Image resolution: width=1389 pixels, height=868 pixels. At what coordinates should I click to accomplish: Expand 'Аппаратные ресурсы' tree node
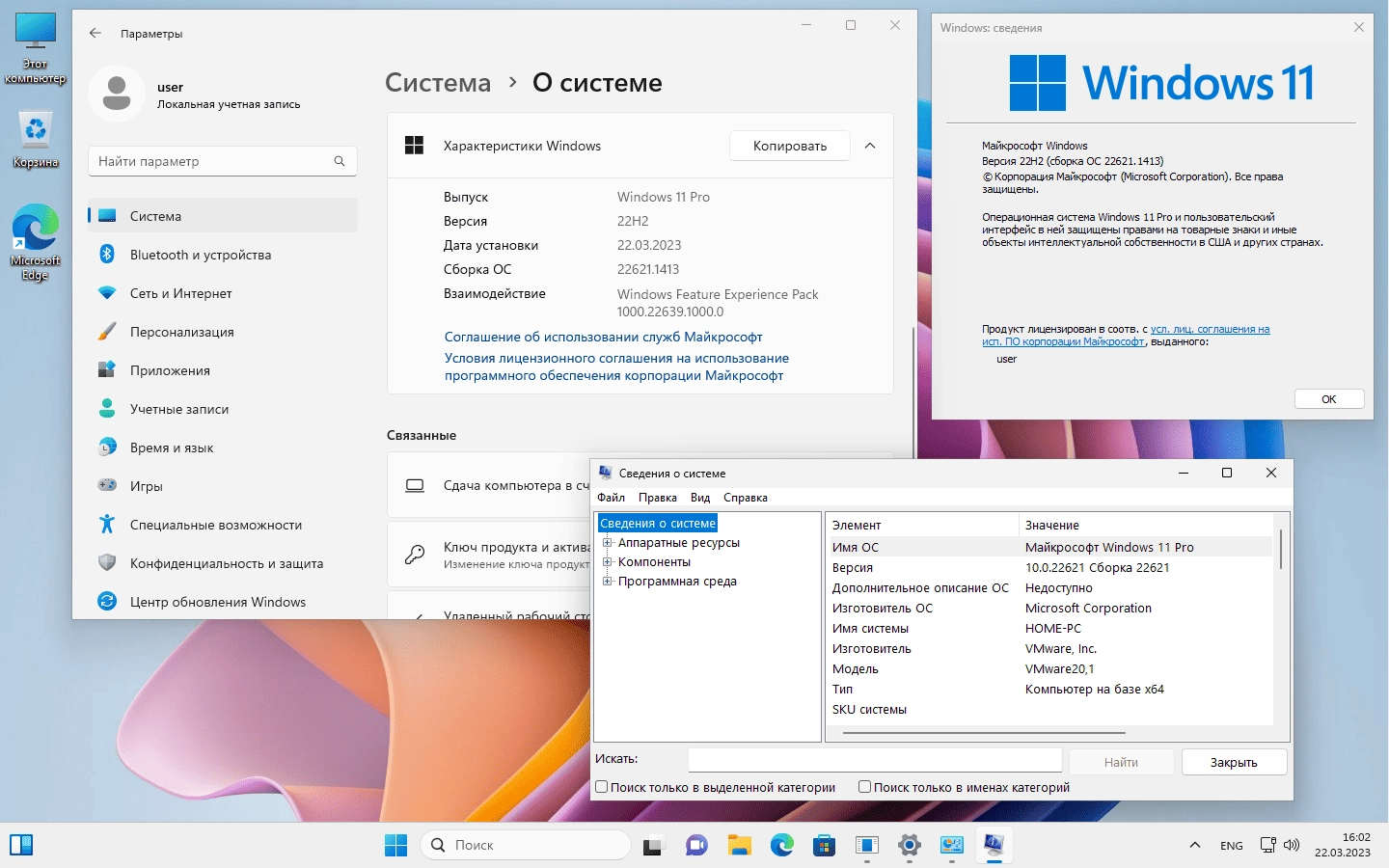(608, 542)
